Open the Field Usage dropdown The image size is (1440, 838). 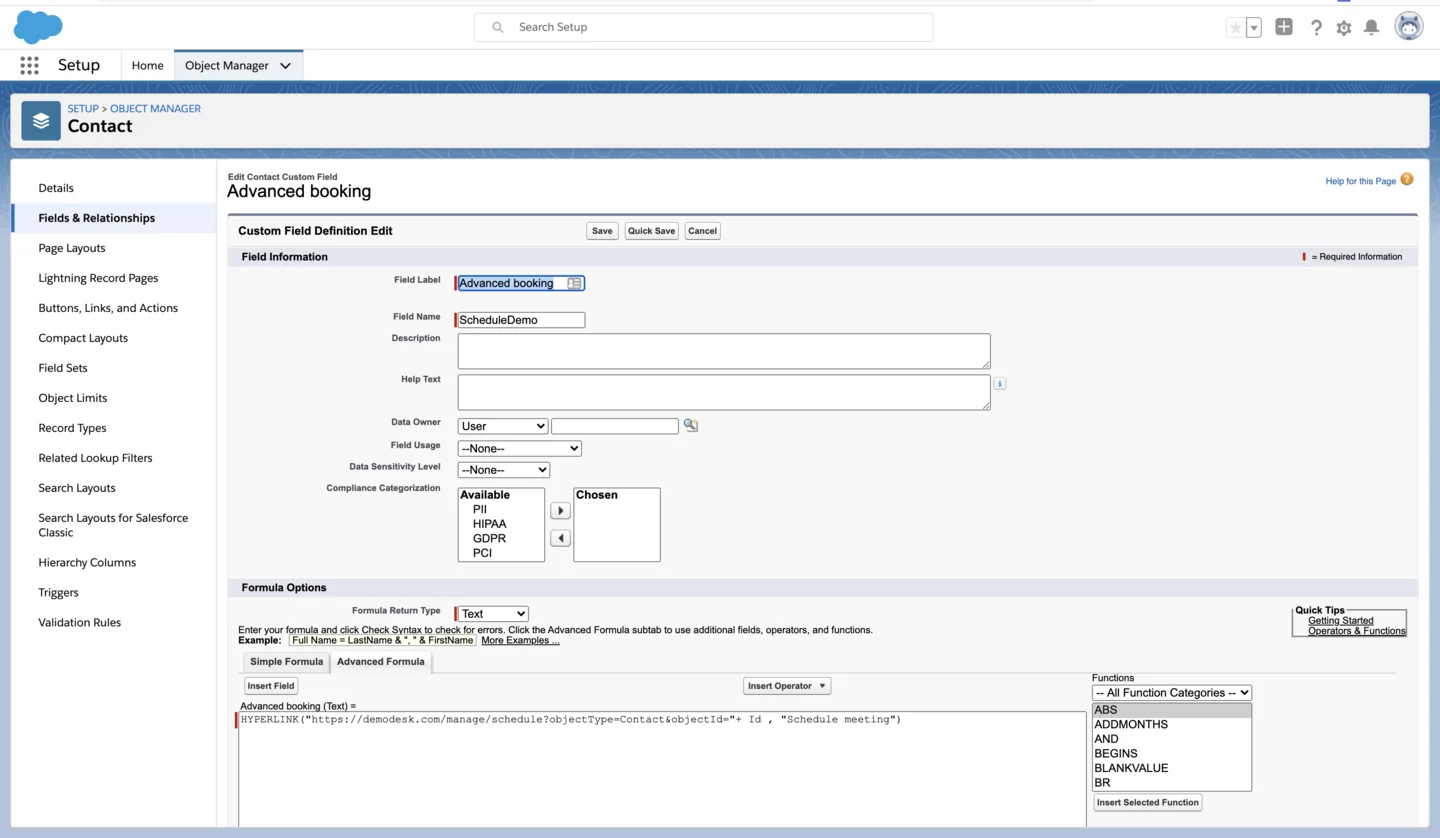click(x=519, y=448)
